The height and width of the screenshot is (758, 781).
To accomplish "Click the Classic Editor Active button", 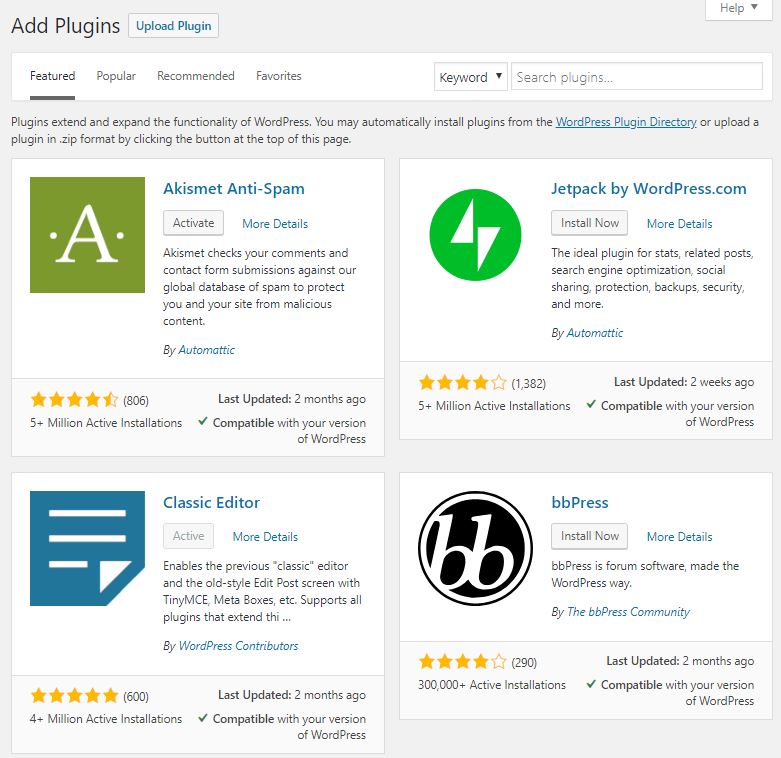I will 188,536.
